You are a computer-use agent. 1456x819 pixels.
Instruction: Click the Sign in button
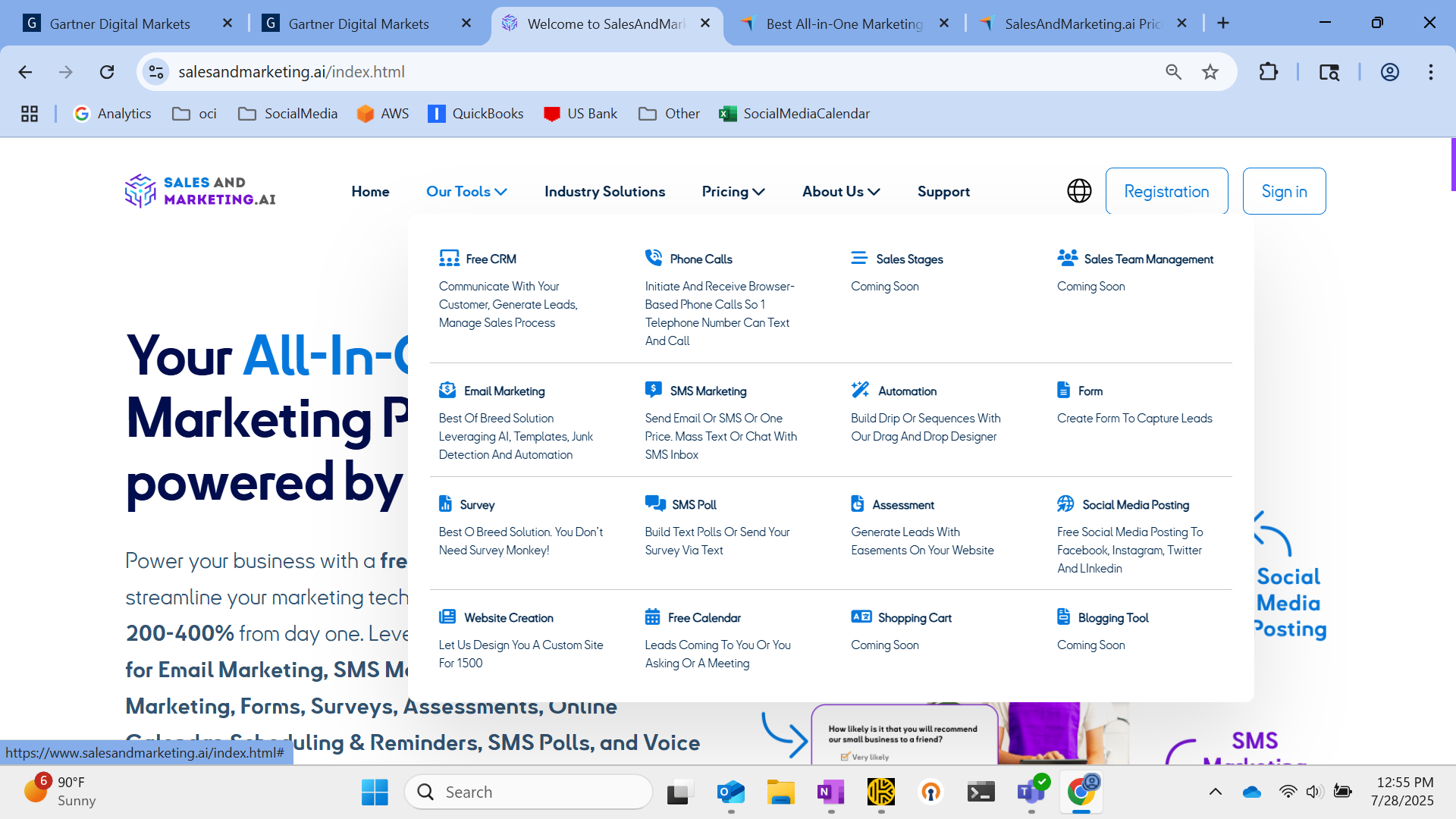pos(1284,191)
